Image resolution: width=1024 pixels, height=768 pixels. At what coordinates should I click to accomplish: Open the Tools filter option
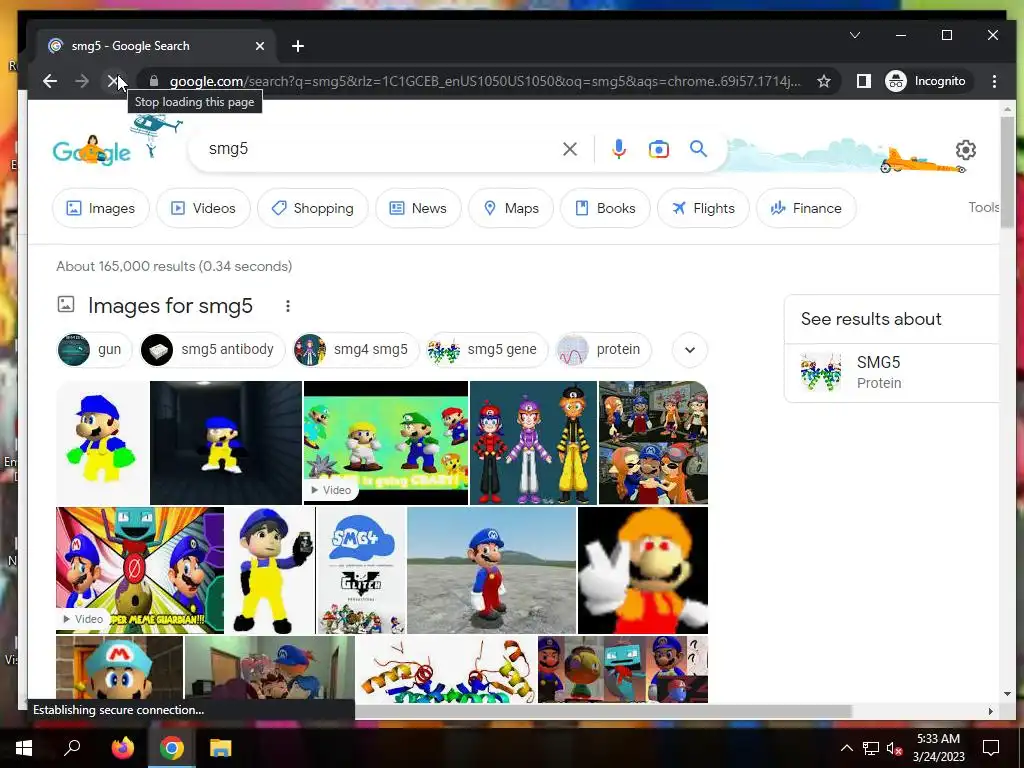tap(984, 207)
